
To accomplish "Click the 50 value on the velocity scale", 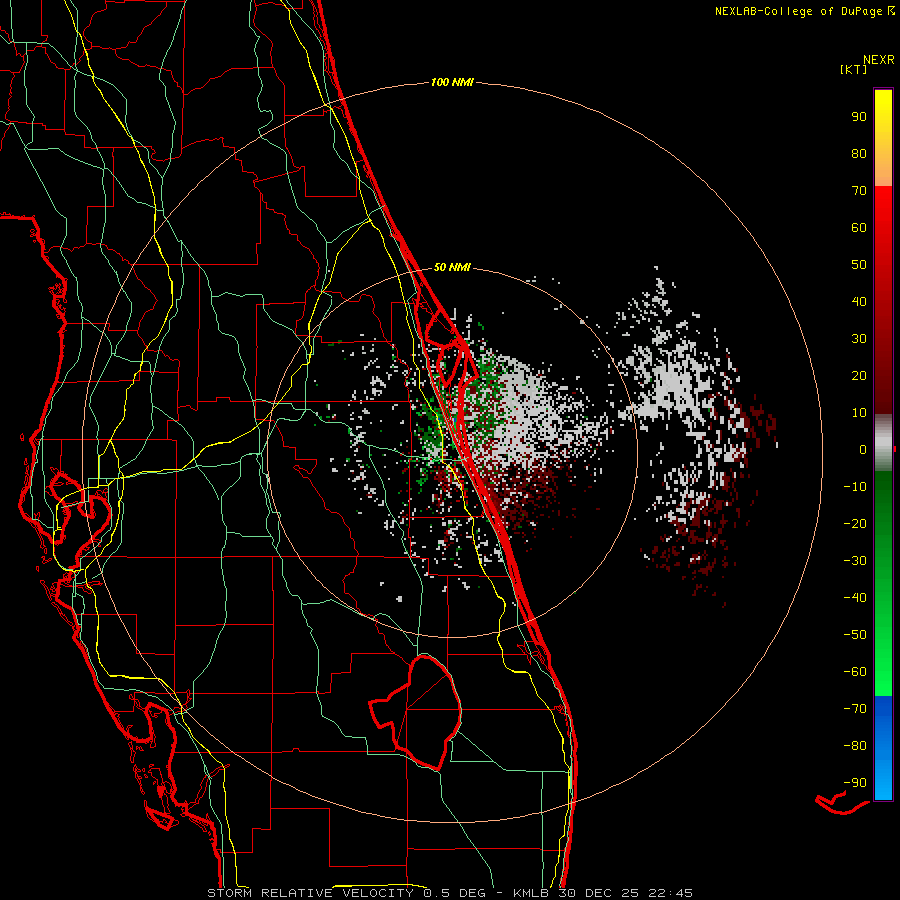I will [x=859, y=265].
